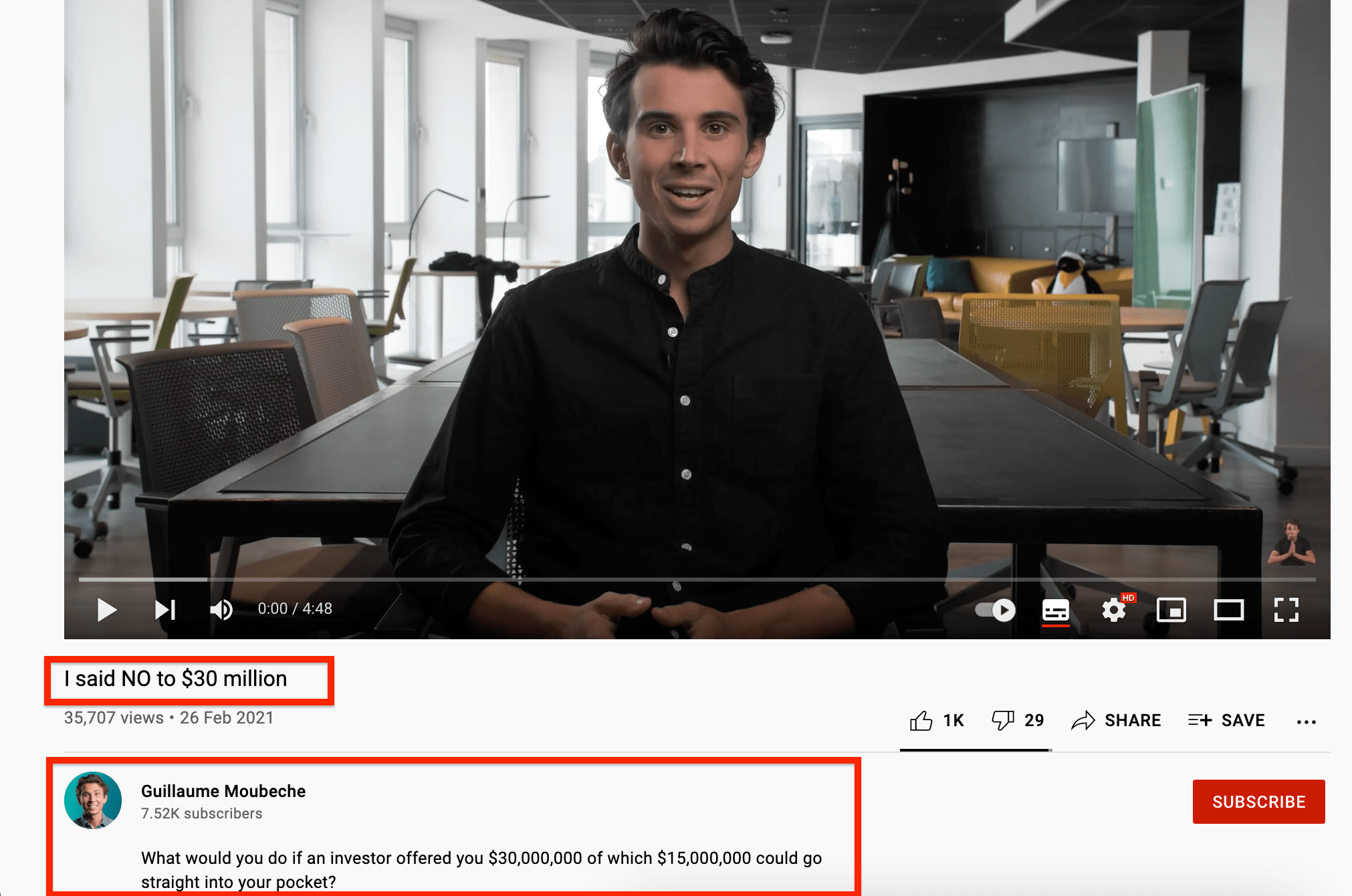Subscribe to Guillaume Moubeche's channel

(x=1258, y=802)
